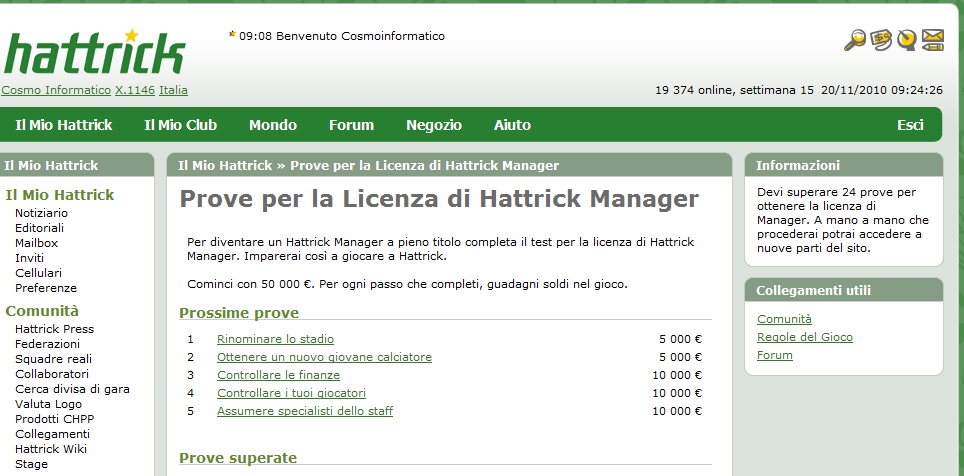Open Forum under Collegamenti utili
Viewport: 964px width, 476px height.
775,355
